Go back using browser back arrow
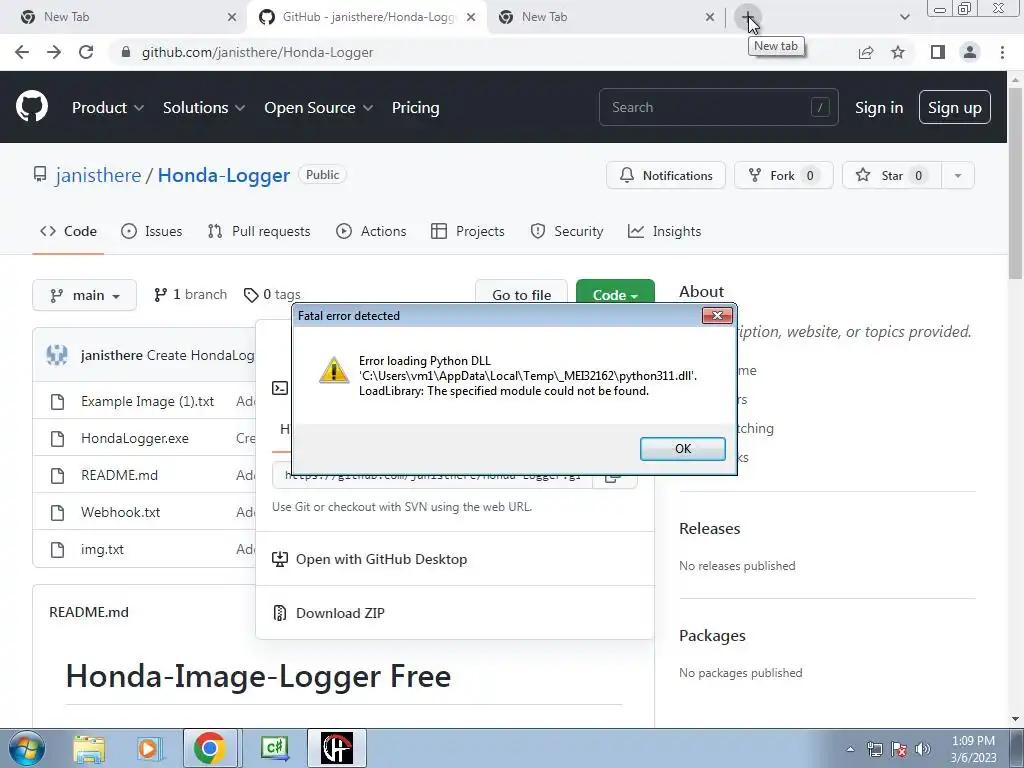Viewport: 1024px width, 768px height. (22, 52)
